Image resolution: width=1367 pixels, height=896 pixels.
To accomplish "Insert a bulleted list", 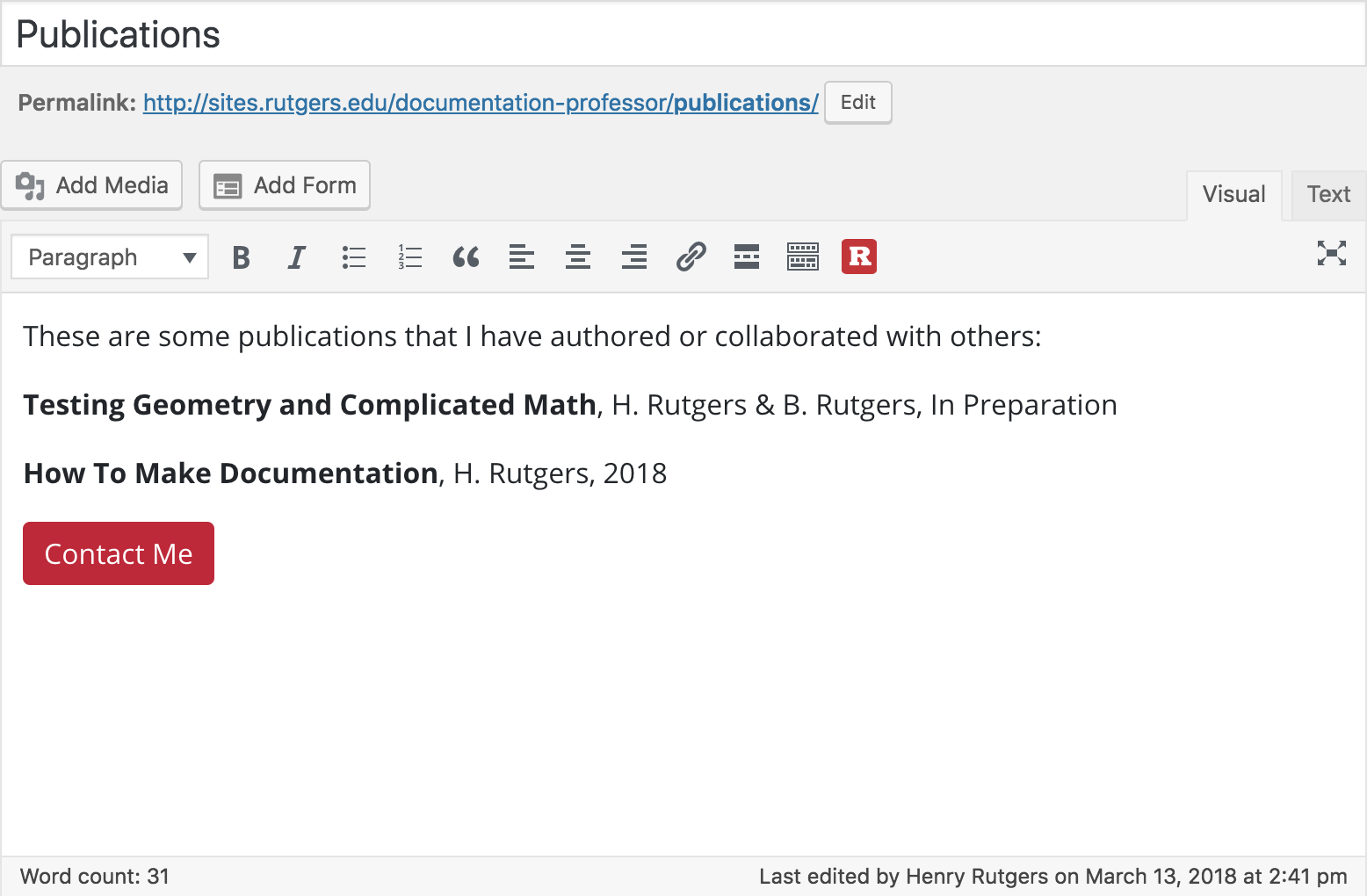I will 353,257.
